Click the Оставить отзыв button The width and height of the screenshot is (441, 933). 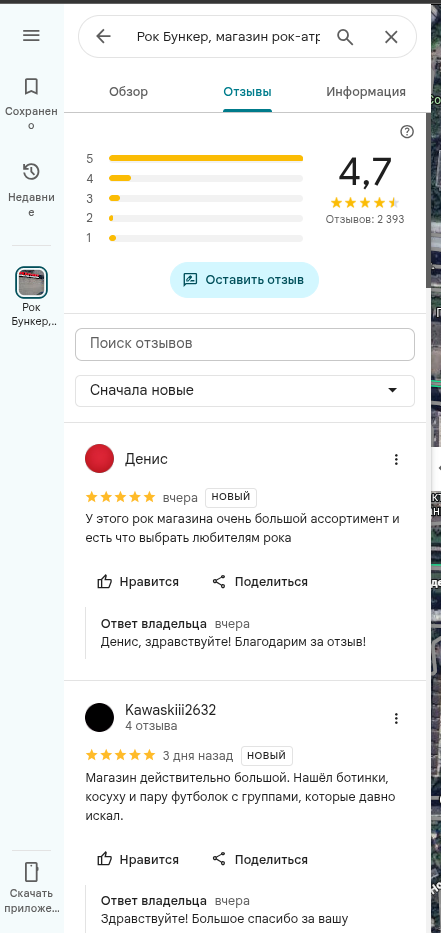tap(245, 280)
